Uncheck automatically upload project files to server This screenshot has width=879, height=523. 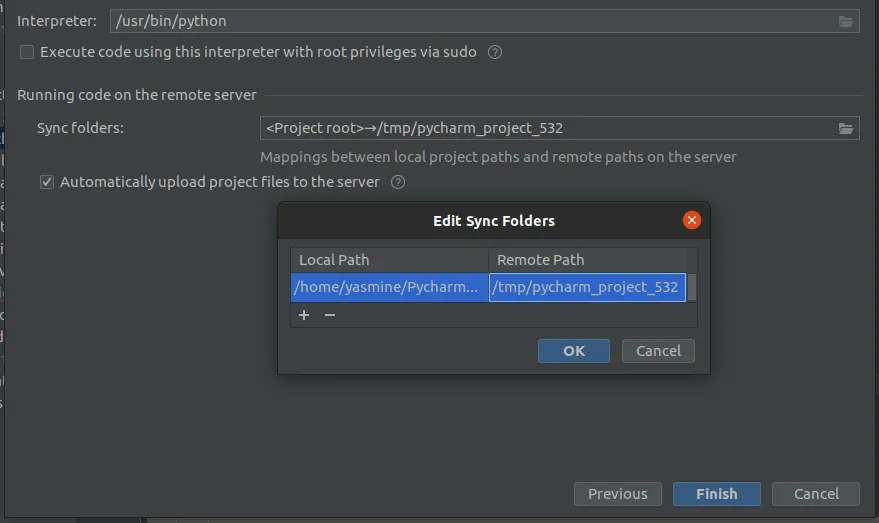[47, 182]
